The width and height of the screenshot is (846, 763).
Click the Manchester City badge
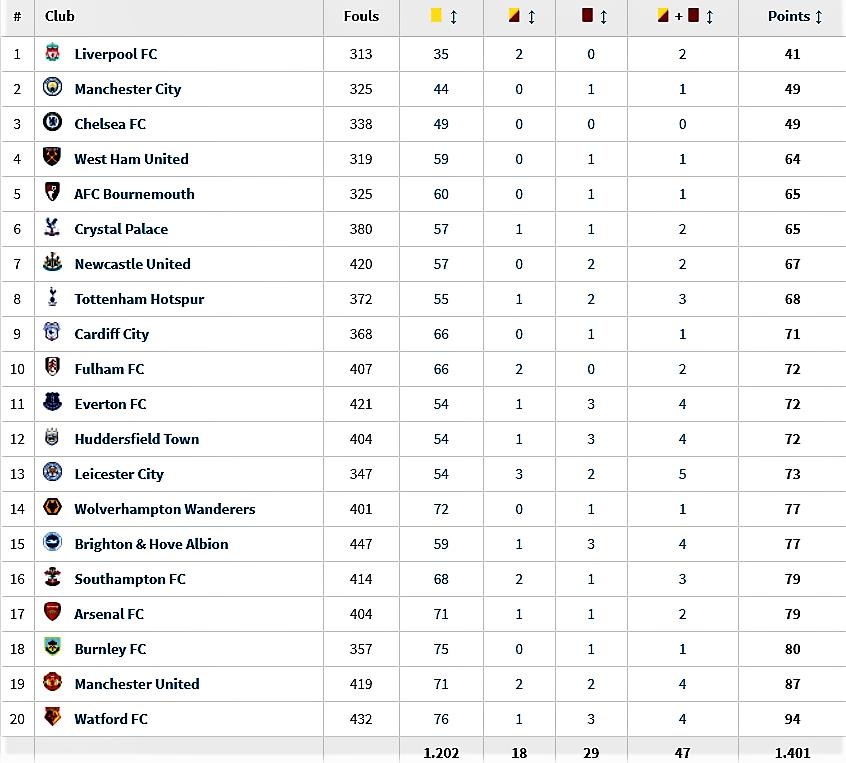(52, 89)
